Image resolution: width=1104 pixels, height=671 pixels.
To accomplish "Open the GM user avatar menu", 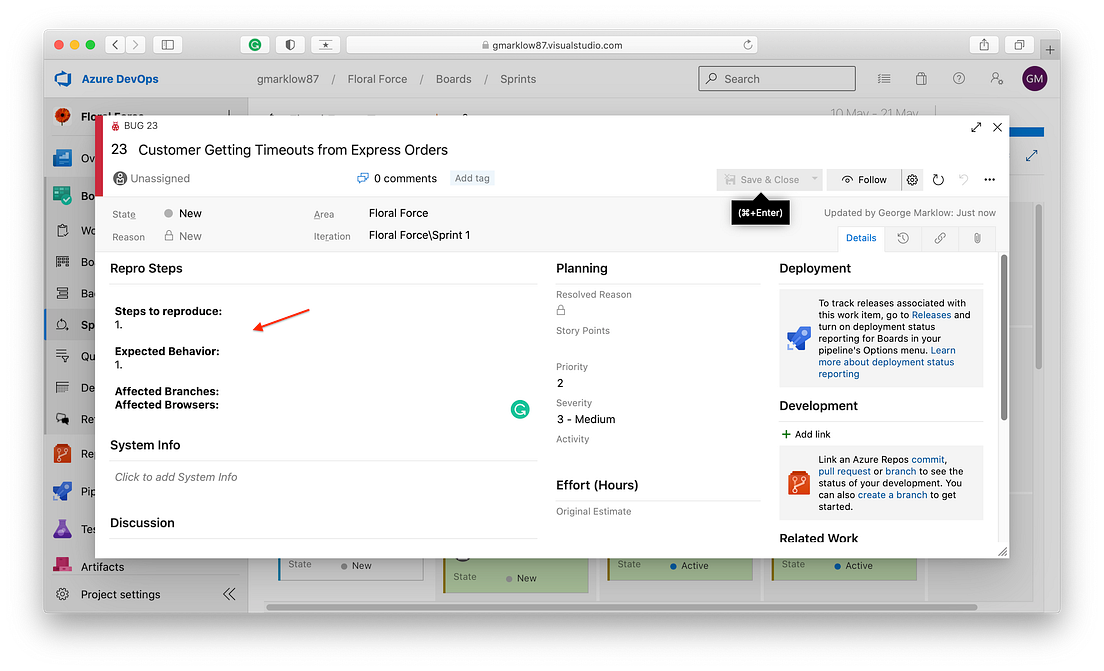I will 1035,78.
